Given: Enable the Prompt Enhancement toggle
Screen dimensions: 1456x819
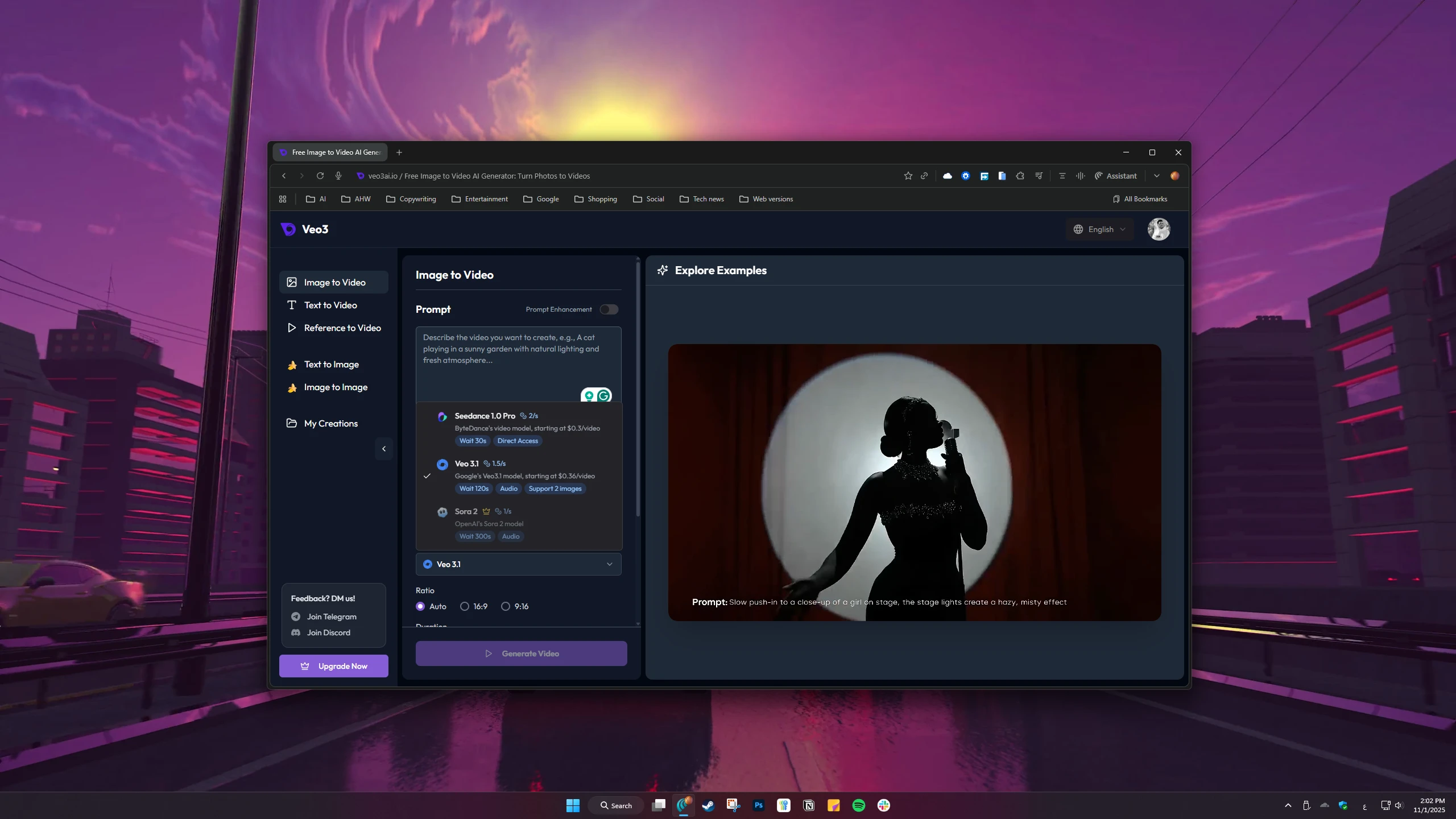Looking at the screenshot, I should 609,309.
